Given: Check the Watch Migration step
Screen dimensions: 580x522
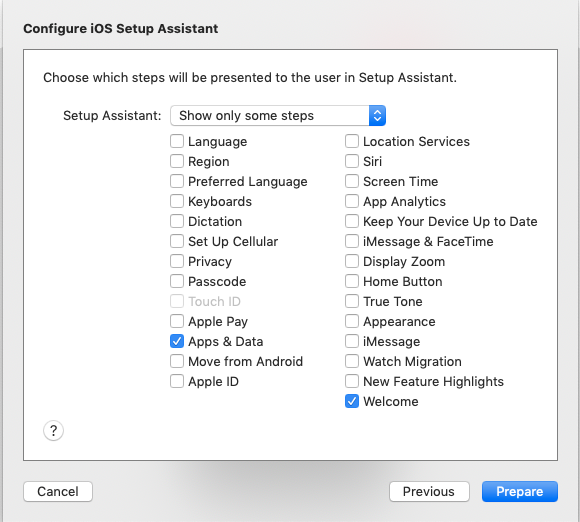Looking at the screenshot, I should tap(352, 361).
